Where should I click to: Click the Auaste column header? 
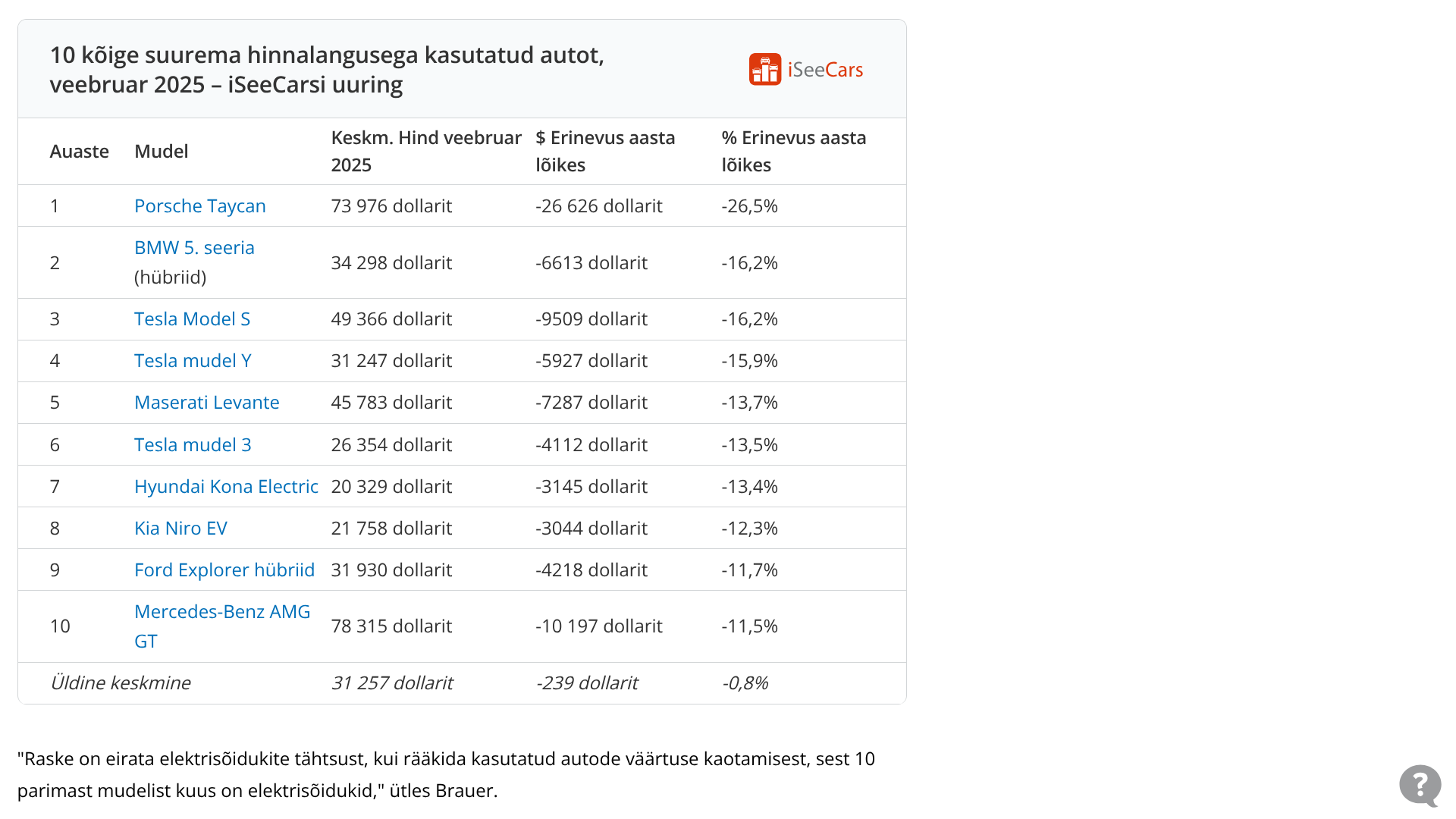(79, 152)
